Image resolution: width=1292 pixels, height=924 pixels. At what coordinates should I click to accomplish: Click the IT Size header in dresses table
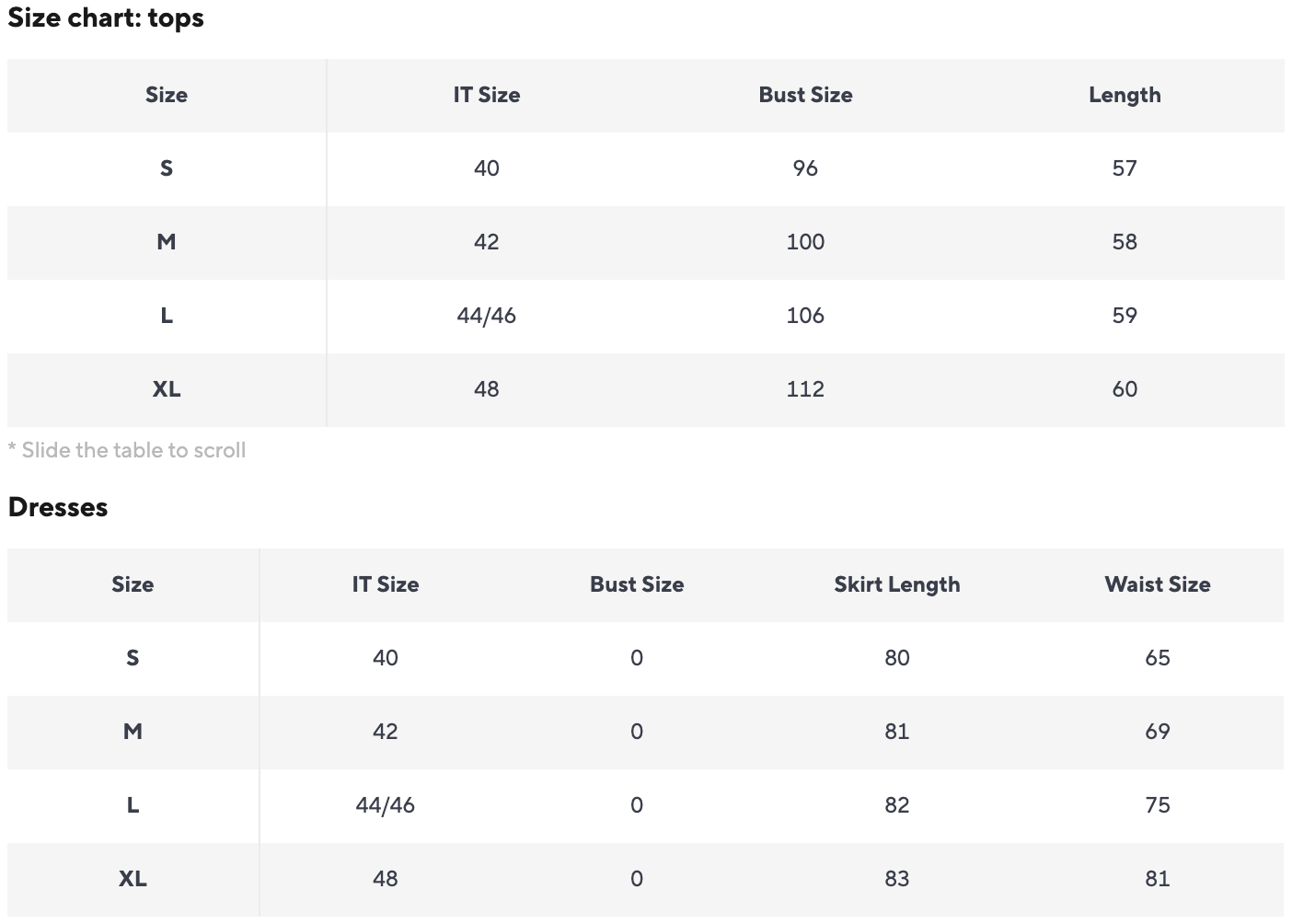click(x=385, y=585)
